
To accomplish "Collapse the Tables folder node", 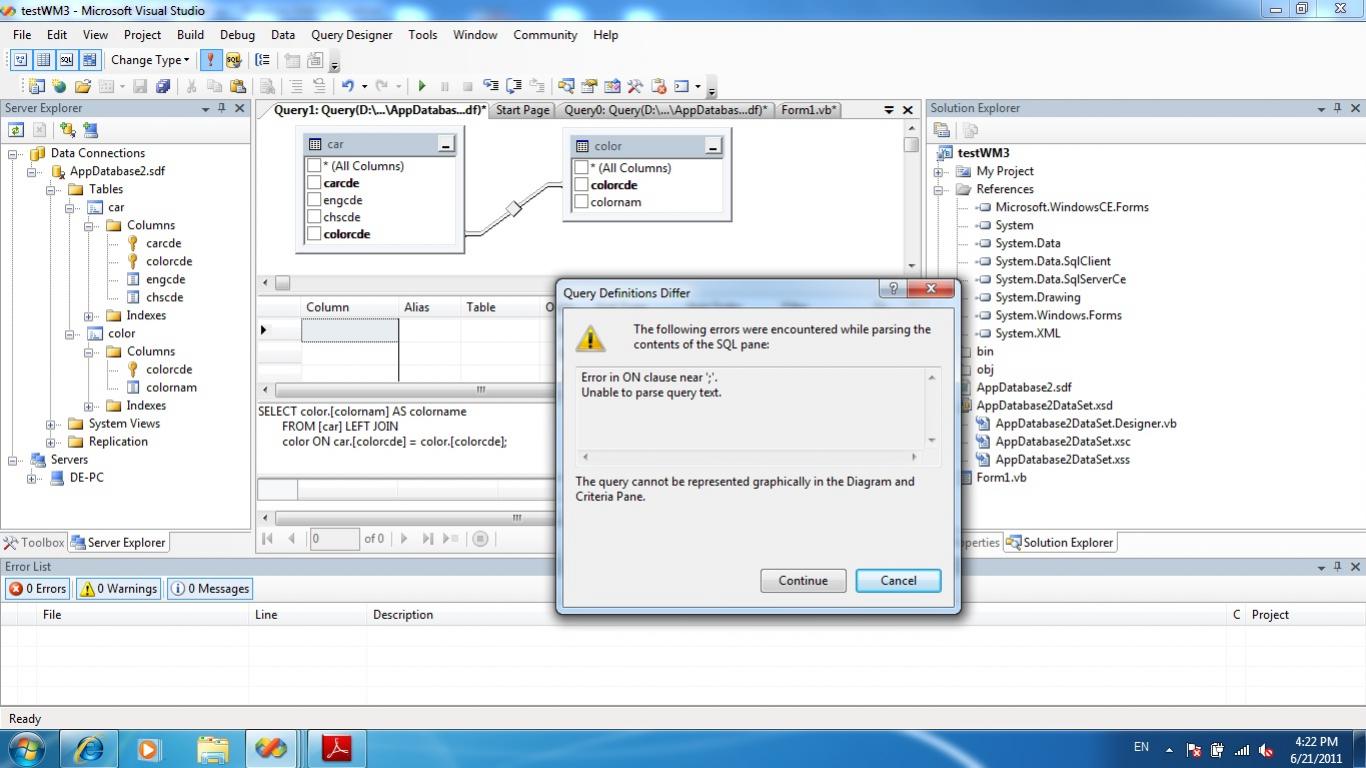I will pos(51,190).
